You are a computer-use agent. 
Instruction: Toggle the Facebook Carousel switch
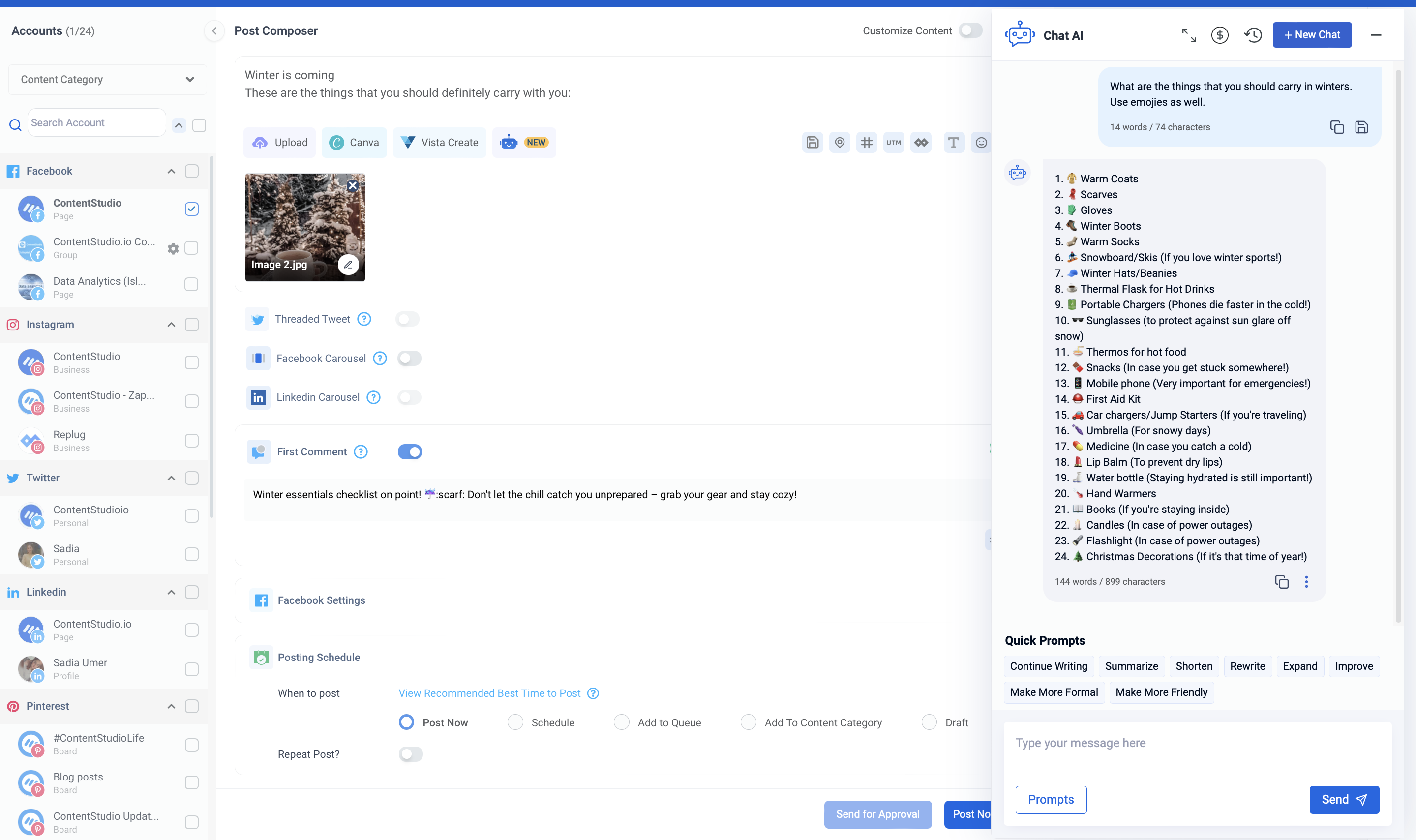tap(409, 358)
